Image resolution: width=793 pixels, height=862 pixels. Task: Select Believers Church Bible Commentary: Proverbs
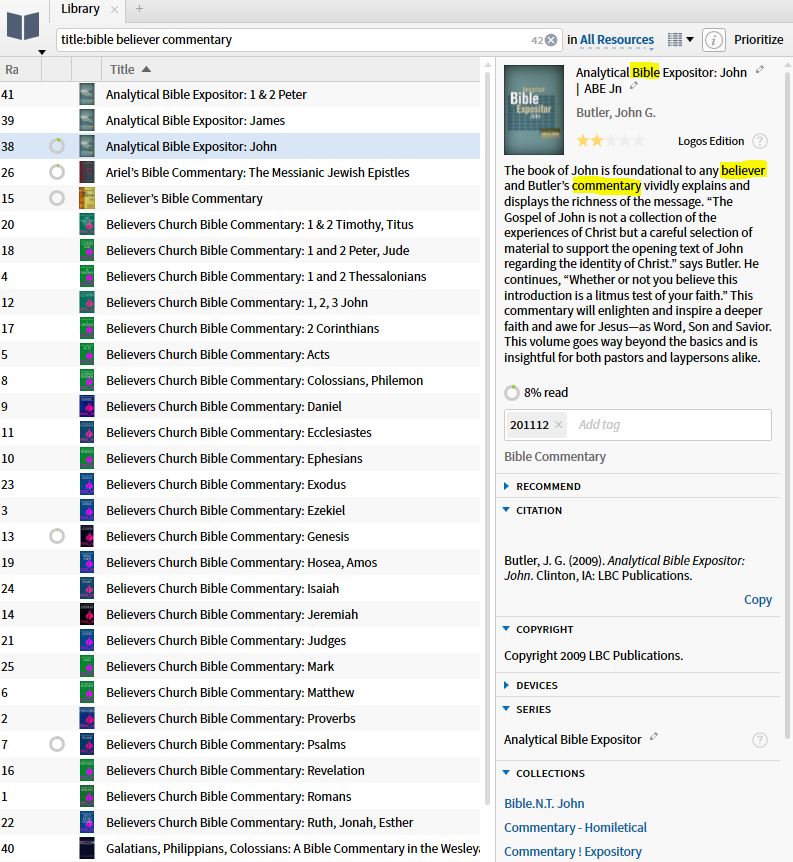click(240, 719)
